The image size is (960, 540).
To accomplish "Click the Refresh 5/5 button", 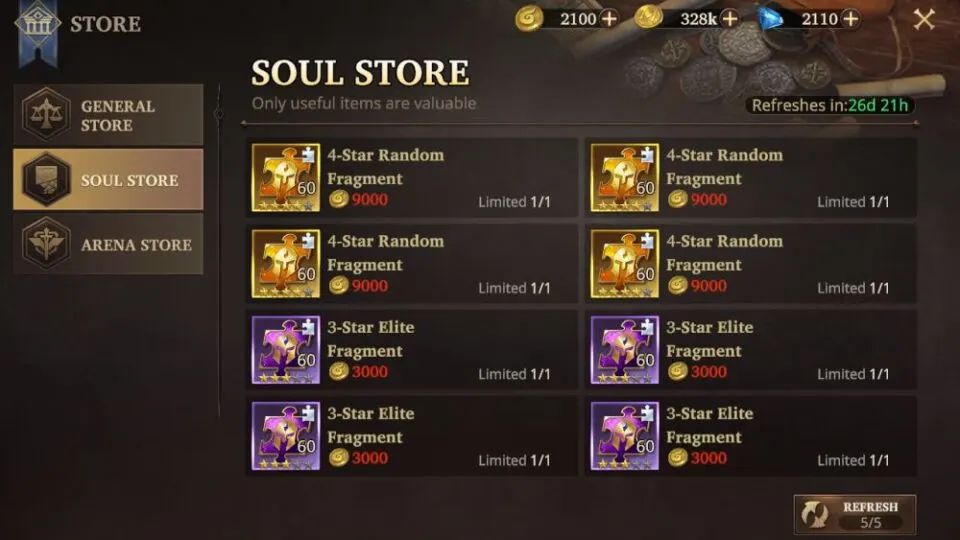I will point(855,514).
